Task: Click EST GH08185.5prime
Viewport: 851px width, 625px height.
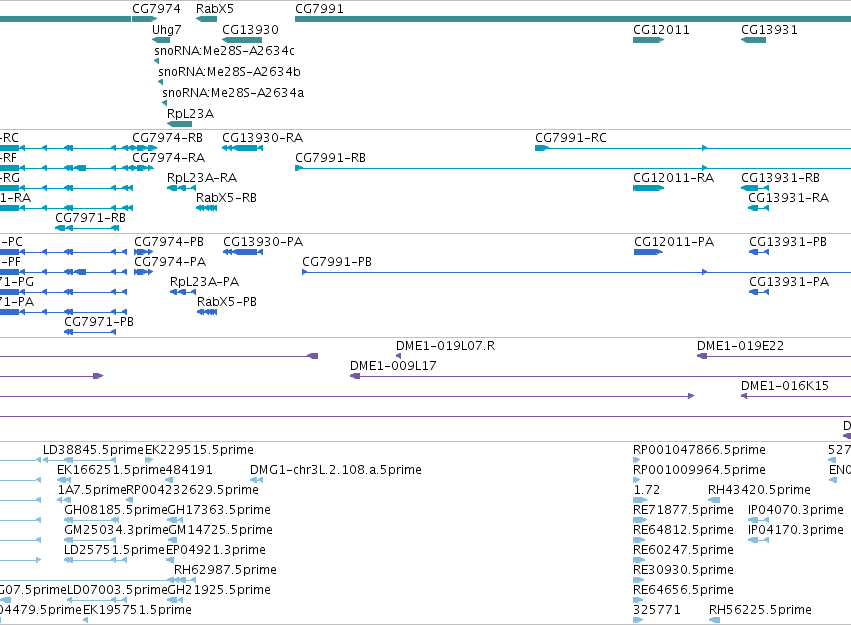Action: [x=116, y=510]
